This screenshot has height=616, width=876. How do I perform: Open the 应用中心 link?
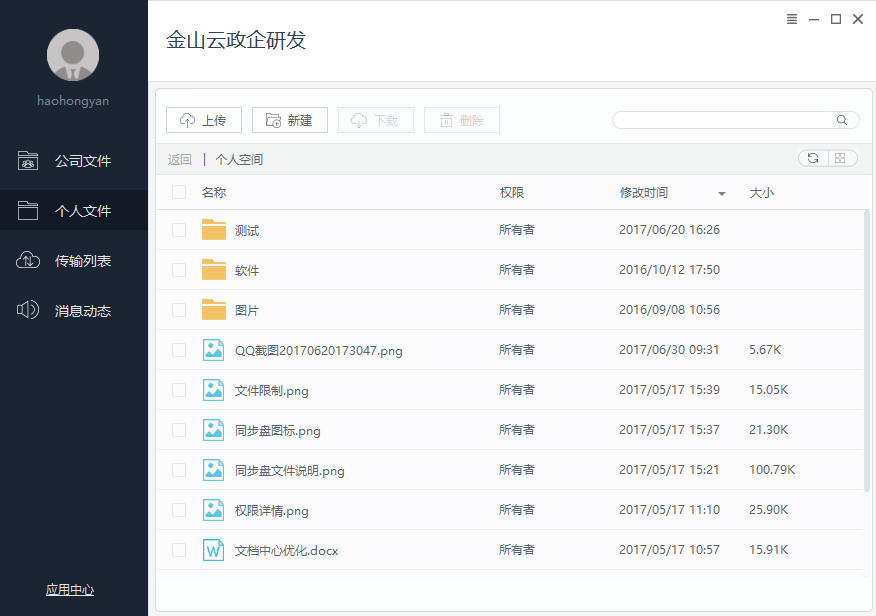point(70,590)
